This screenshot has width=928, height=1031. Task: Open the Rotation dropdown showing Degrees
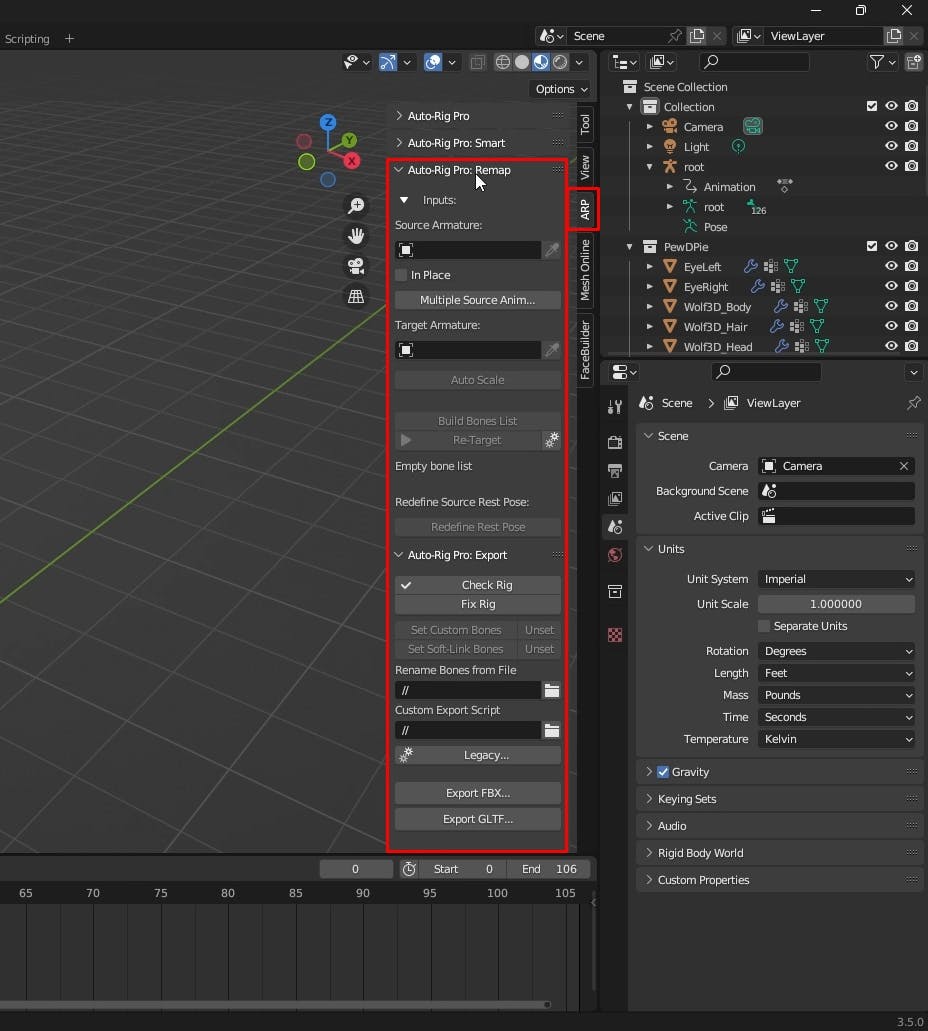coord(836,650)
